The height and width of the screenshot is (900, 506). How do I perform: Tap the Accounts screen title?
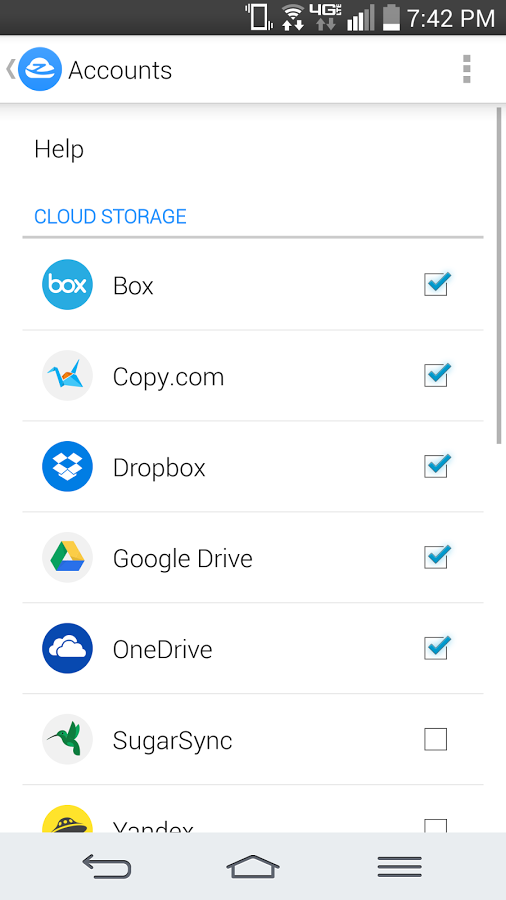[120, 70]
